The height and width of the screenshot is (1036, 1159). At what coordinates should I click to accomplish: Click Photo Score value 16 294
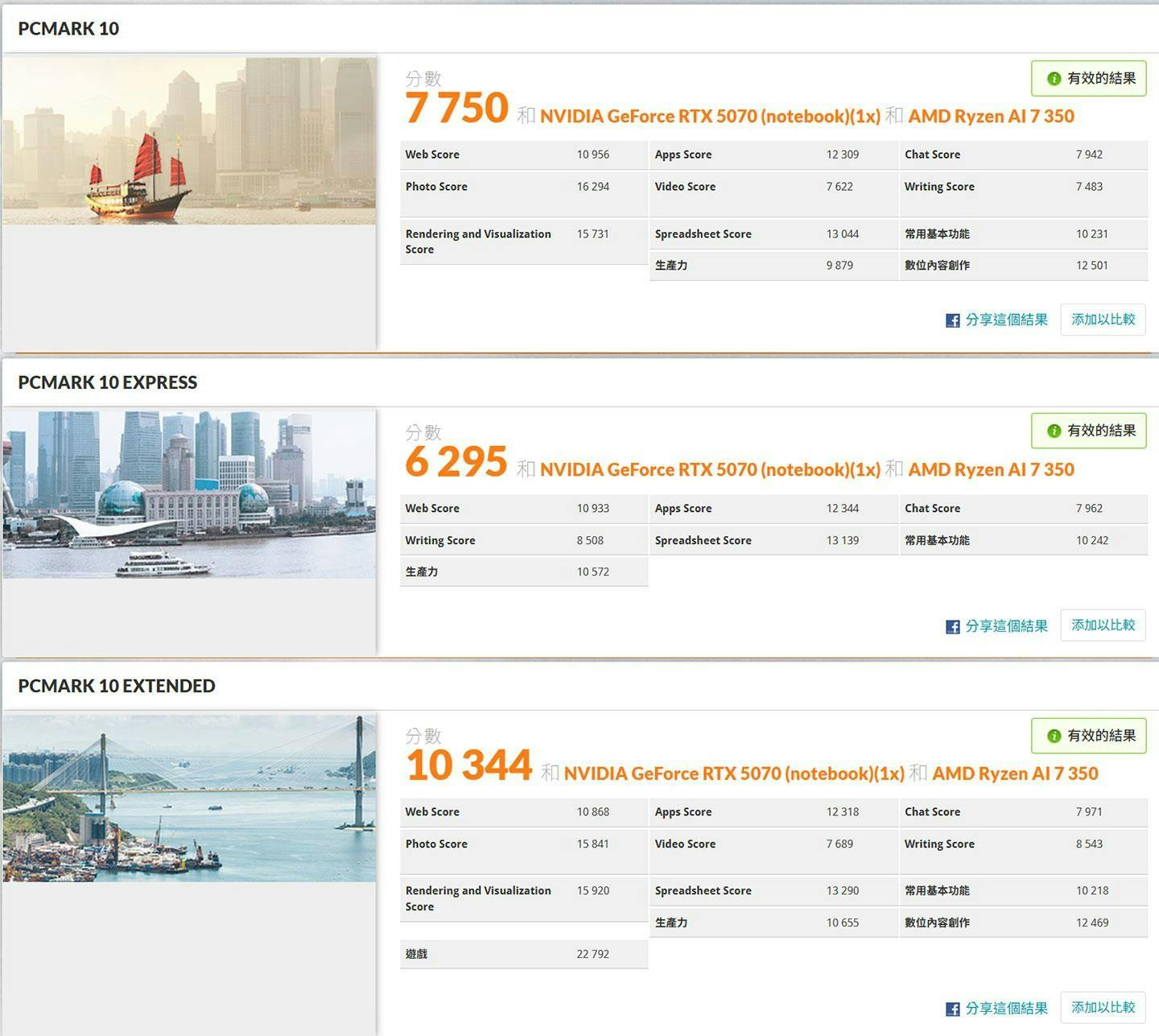coord(593,187)
